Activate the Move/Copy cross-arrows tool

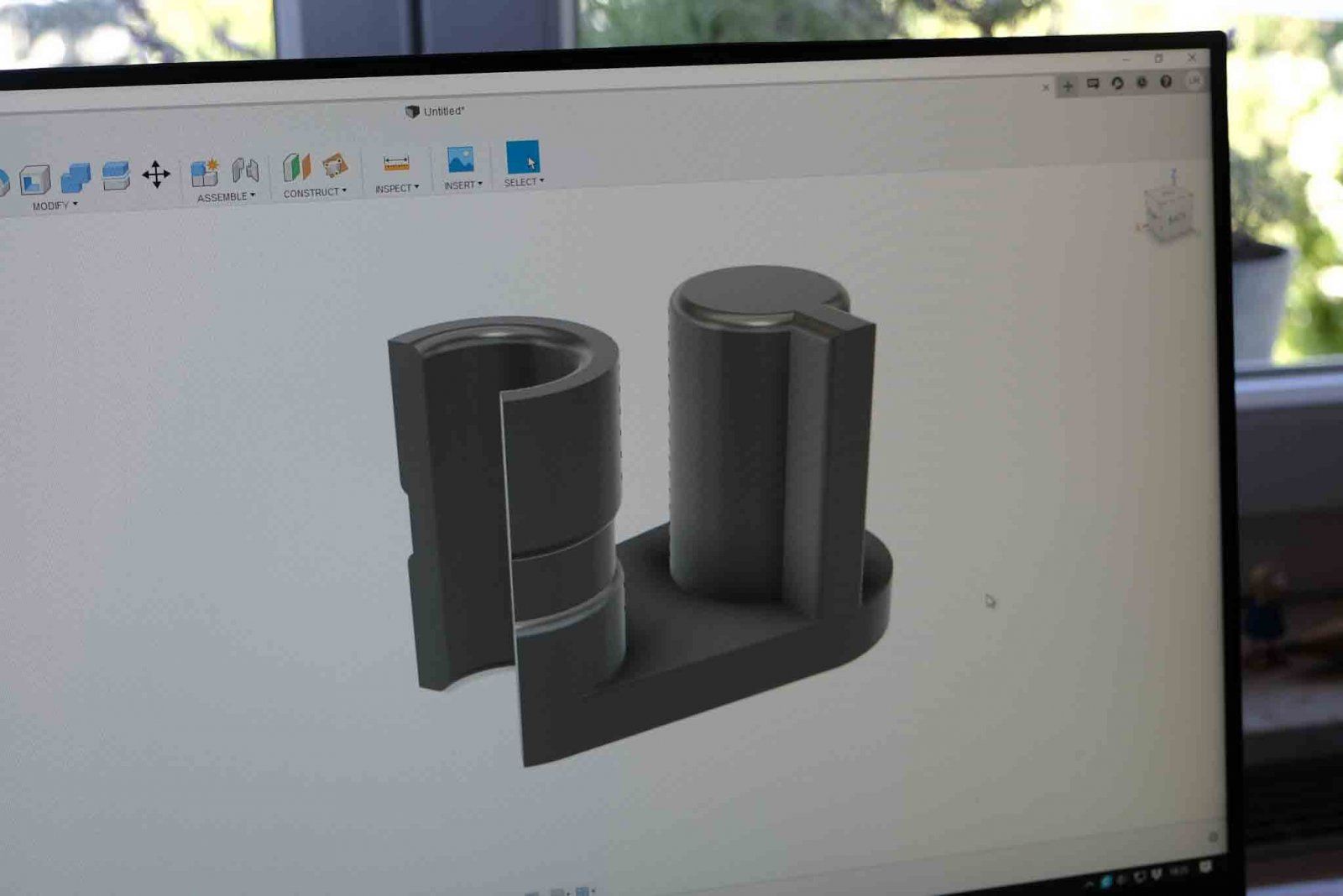coord(156,175)
